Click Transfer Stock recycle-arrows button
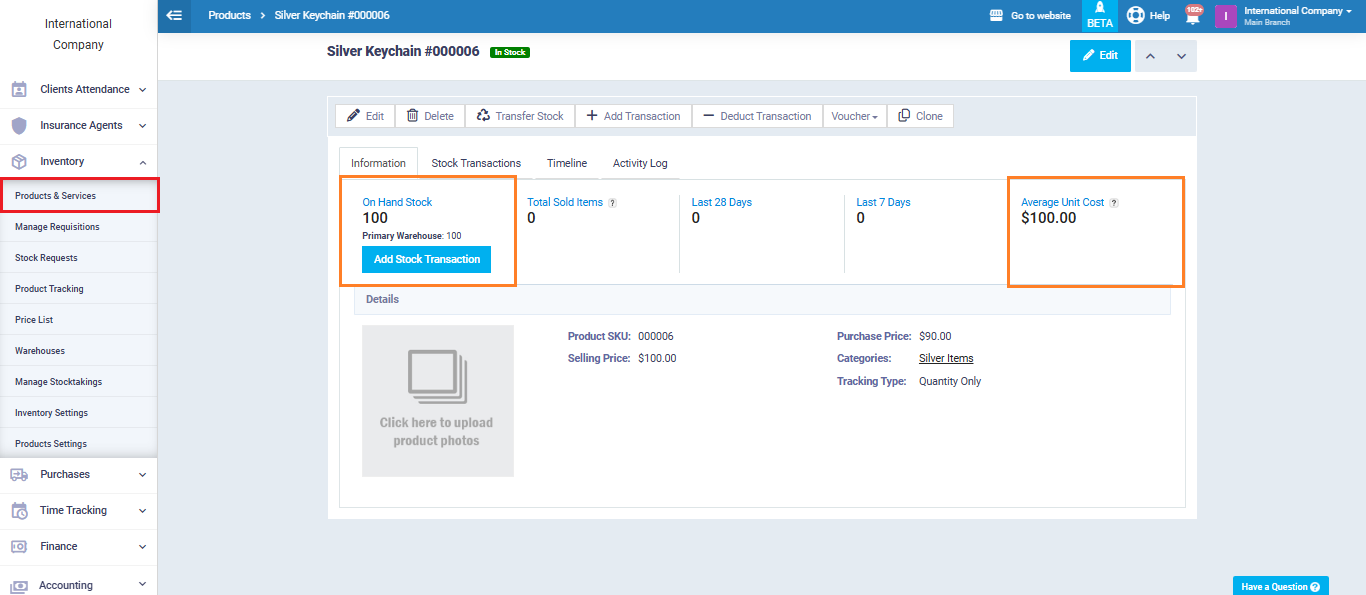 (x=519, y=116)
